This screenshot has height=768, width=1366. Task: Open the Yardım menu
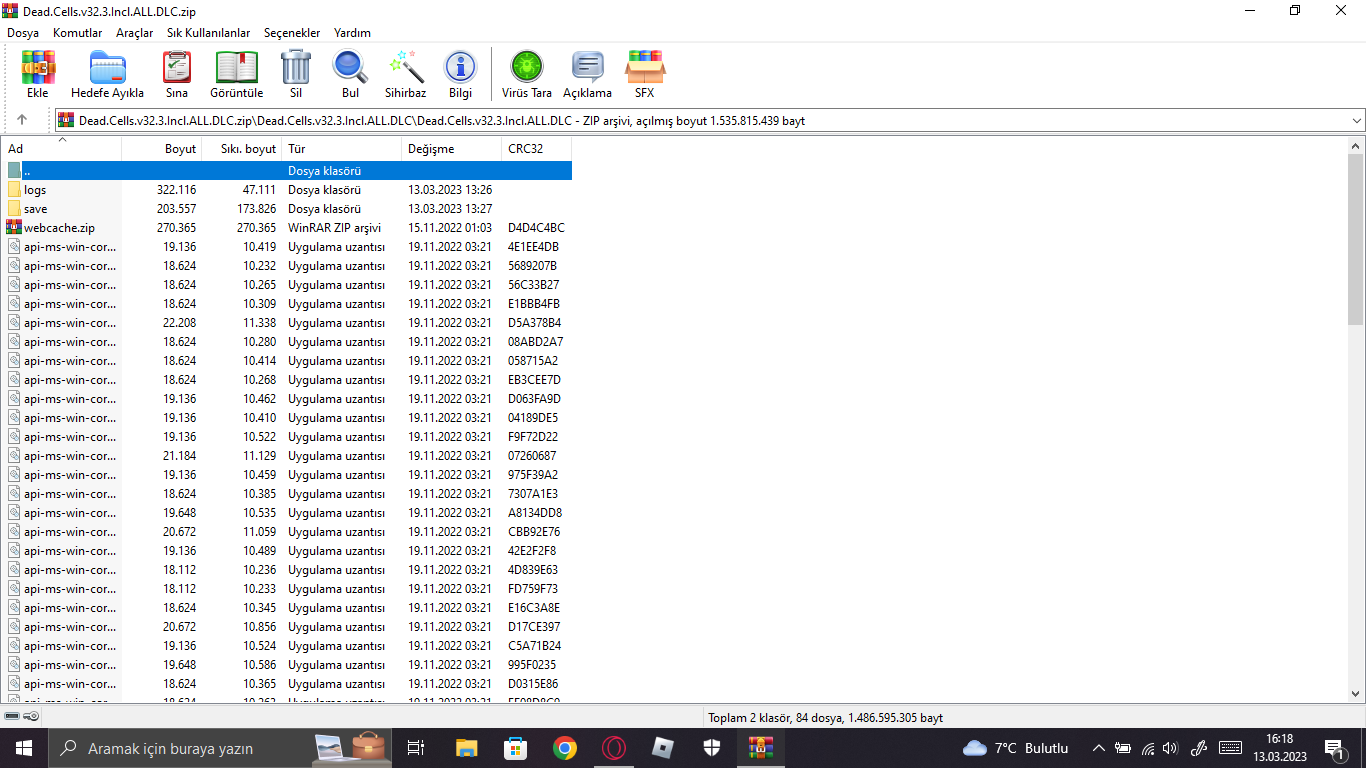[x=352, y=33]
